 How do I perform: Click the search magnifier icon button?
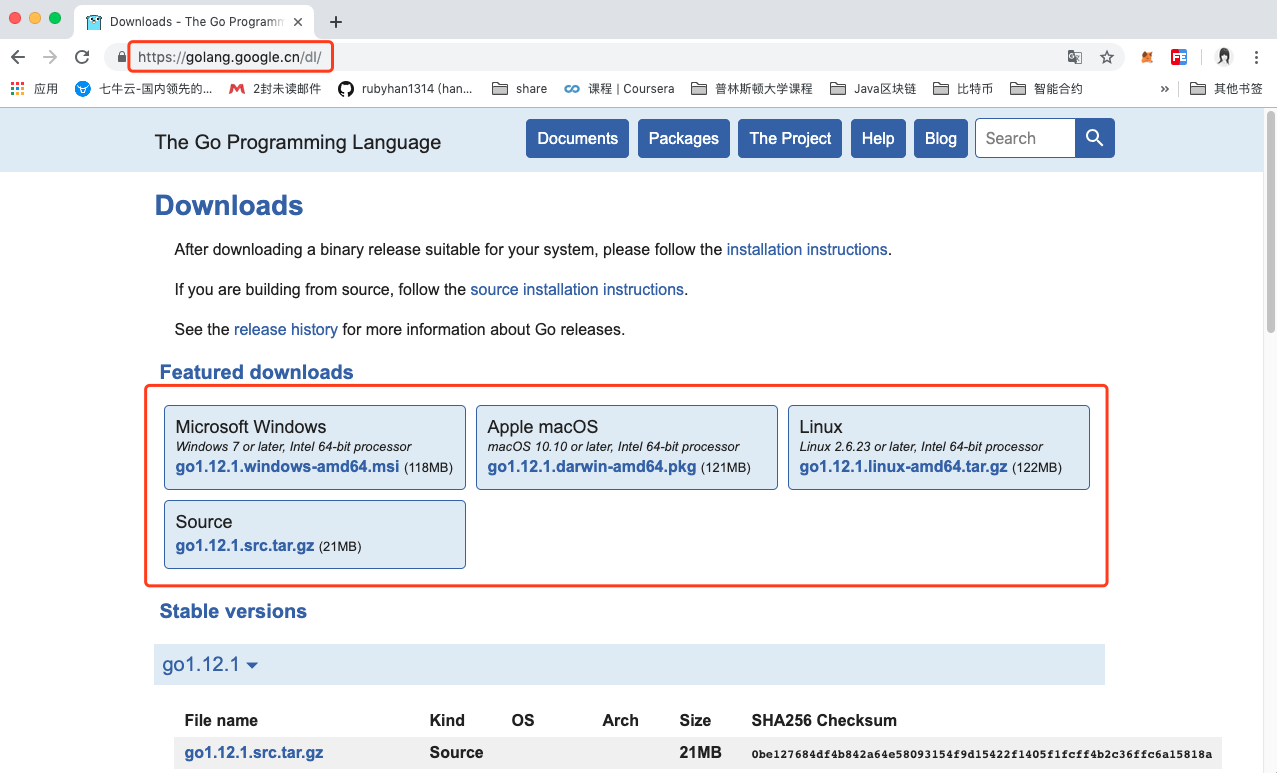(1094, 138)
